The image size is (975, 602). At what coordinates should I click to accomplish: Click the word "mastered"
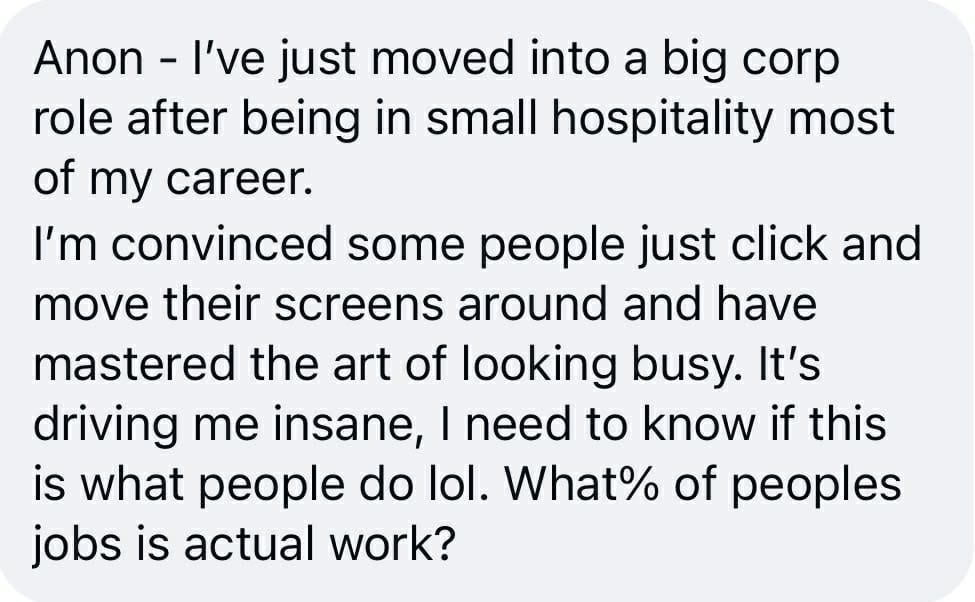tap(134, 365)
